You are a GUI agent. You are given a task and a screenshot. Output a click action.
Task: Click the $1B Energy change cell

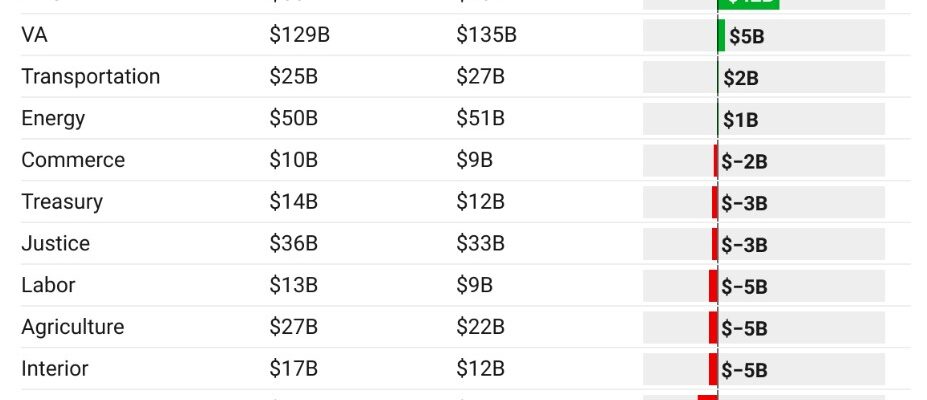tap(764, 119)
